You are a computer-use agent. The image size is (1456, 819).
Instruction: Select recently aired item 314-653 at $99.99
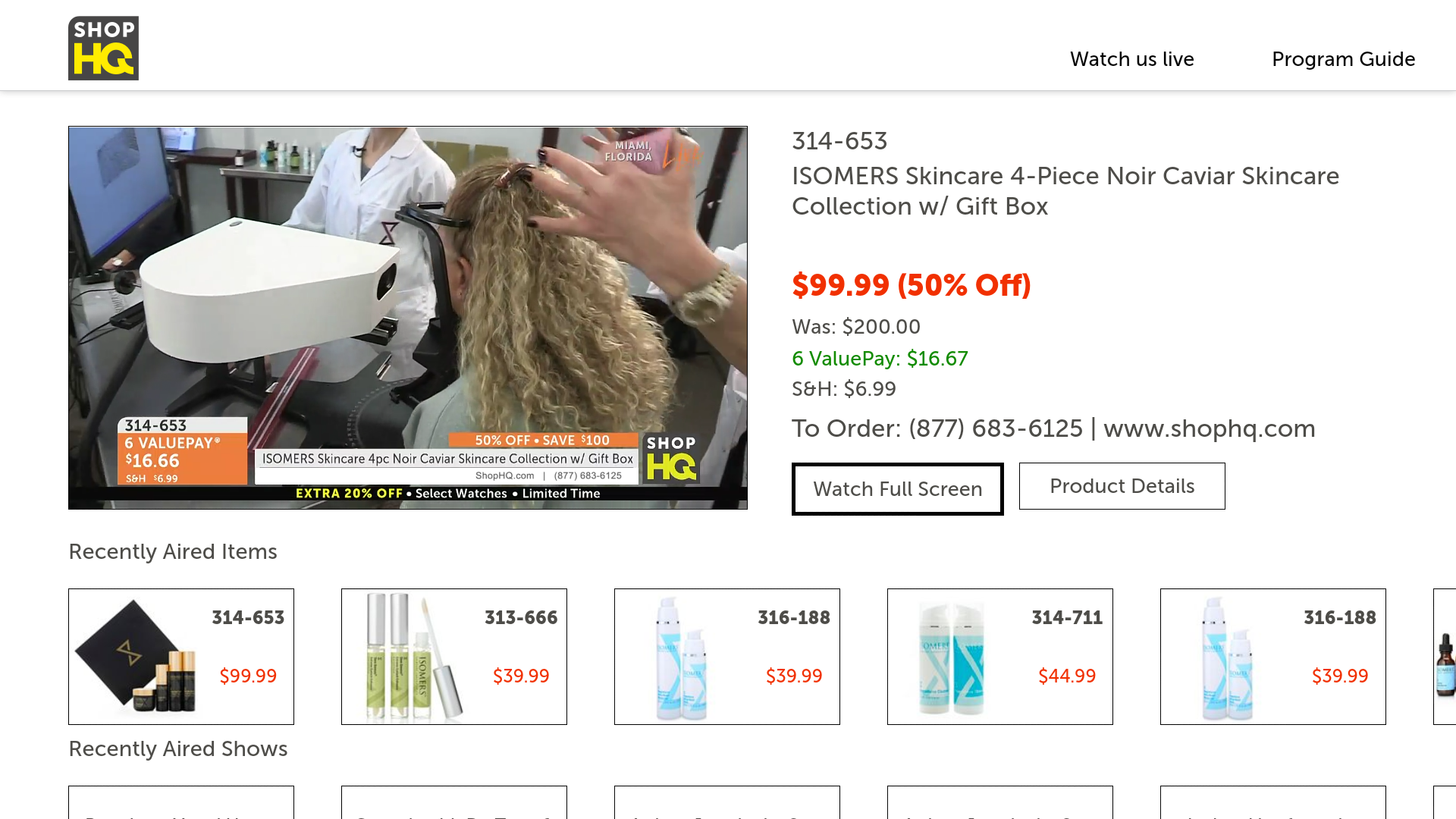(181, 657)
